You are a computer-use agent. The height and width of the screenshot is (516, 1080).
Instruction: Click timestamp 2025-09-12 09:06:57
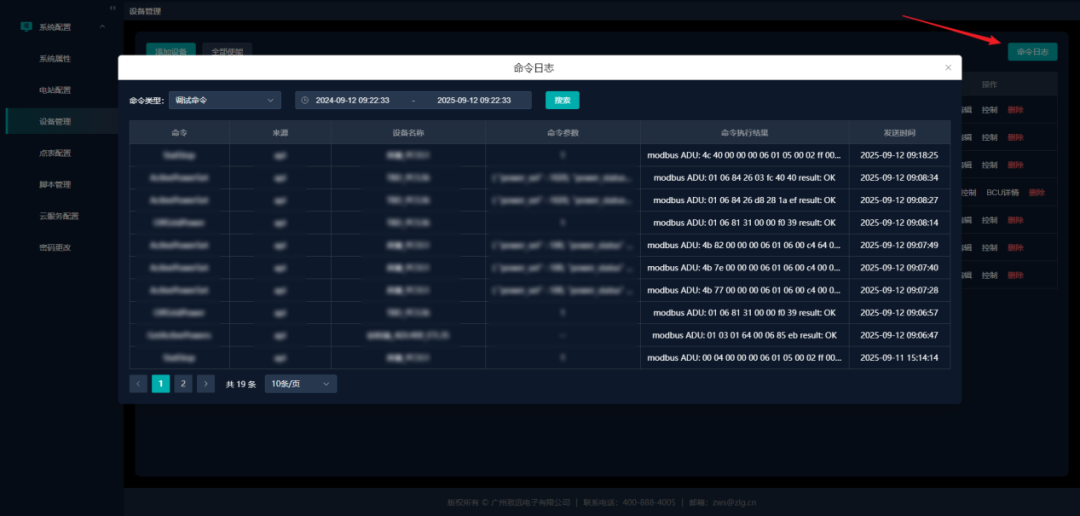[x=900, y=313]
